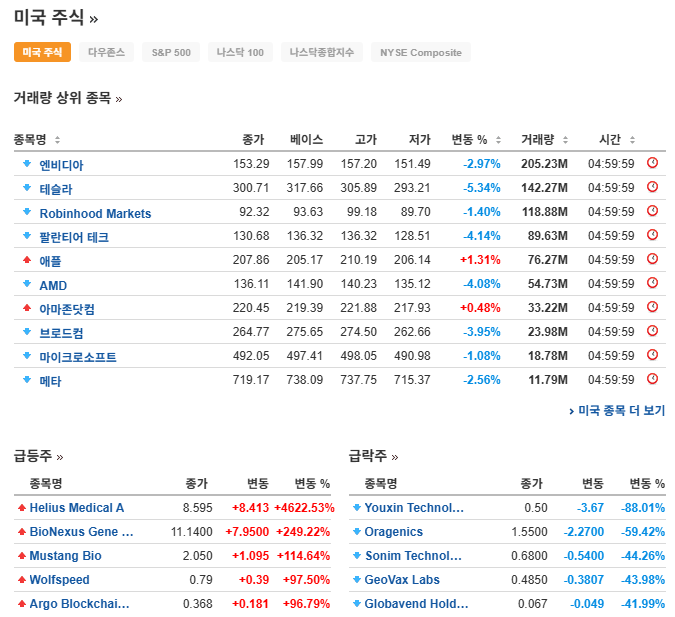Click the +4622.53% change value

[x=304, y=508]
